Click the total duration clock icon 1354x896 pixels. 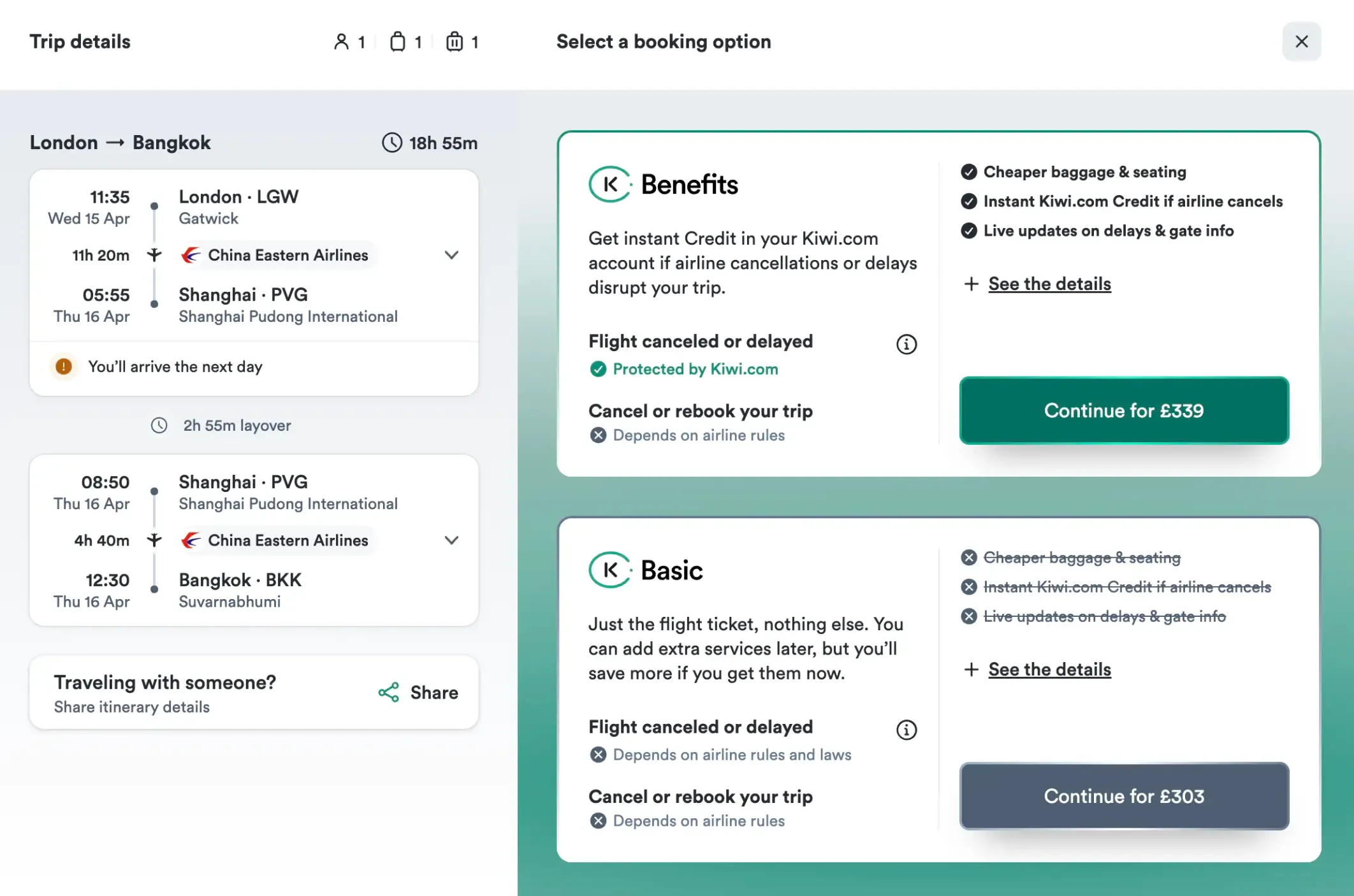(x=392, y=143)
